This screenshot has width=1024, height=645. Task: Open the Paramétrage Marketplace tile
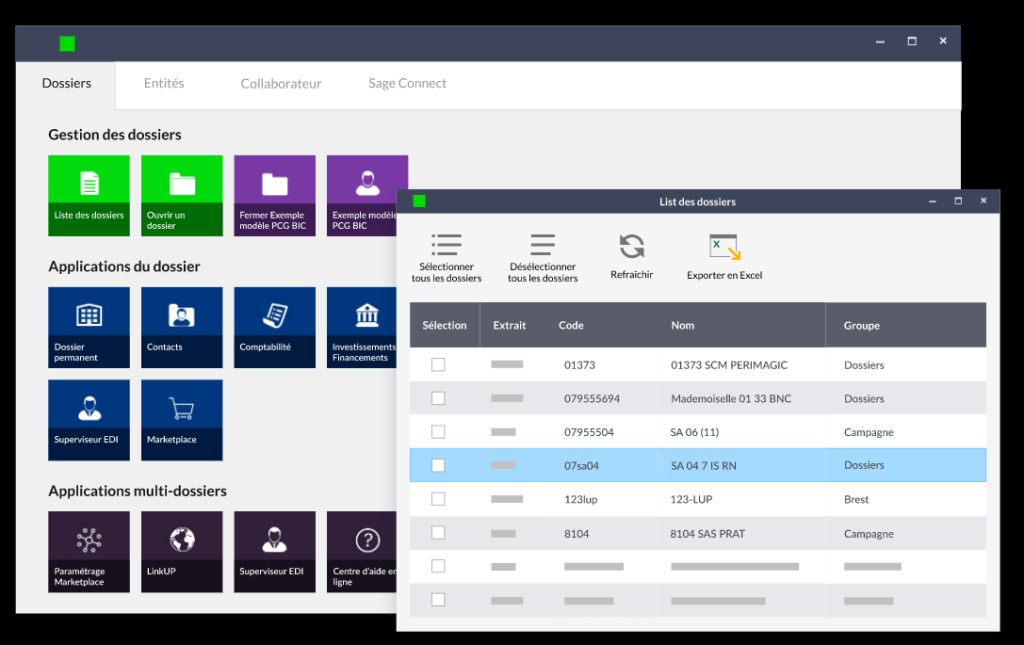click(89, 552)
